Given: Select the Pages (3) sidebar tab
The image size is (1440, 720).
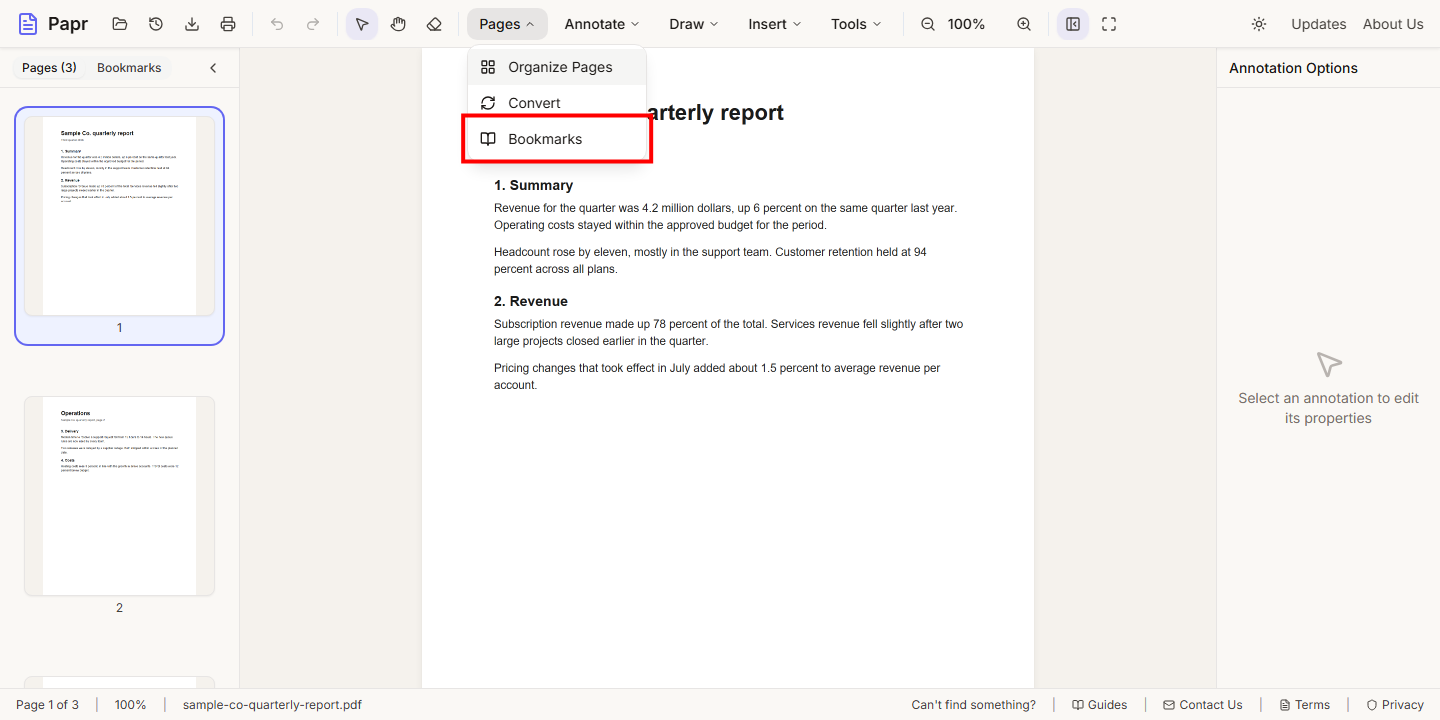Looking at the screenshot, I should [49, 68].
